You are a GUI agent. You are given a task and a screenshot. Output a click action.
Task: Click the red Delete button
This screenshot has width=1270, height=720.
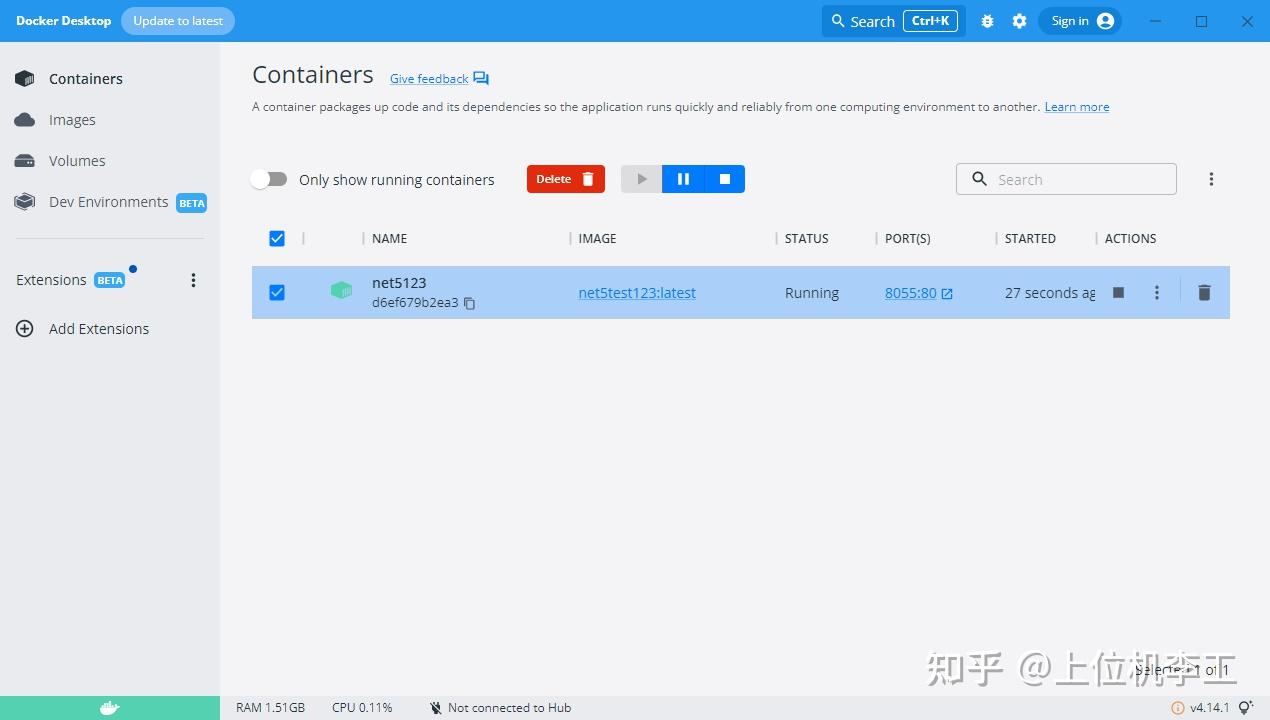pos(566,179)
